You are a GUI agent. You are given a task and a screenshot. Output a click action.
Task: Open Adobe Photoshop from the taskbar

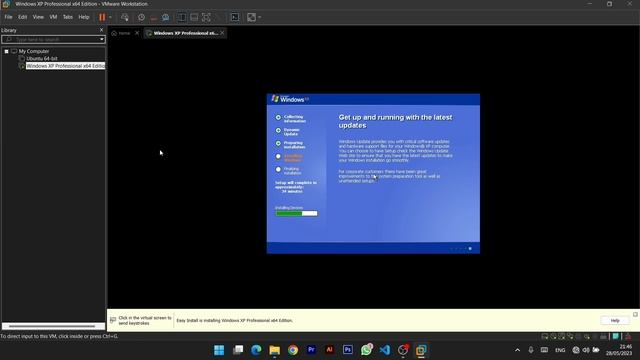tap(348, 350)
